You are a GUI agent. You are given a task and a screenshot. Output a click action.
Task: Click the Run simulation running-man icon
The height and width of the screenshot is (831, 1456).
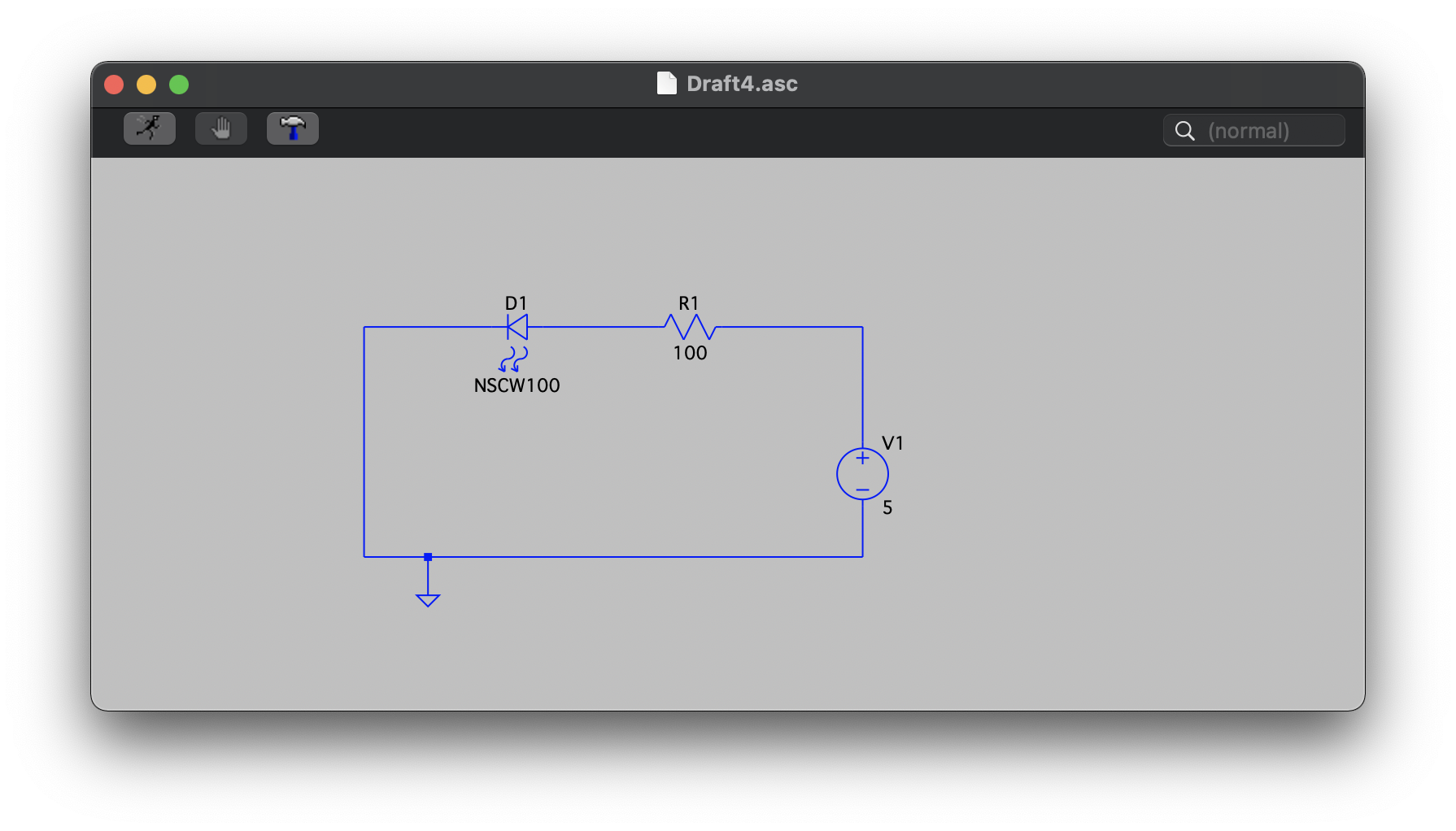click(x=149, y=128)
